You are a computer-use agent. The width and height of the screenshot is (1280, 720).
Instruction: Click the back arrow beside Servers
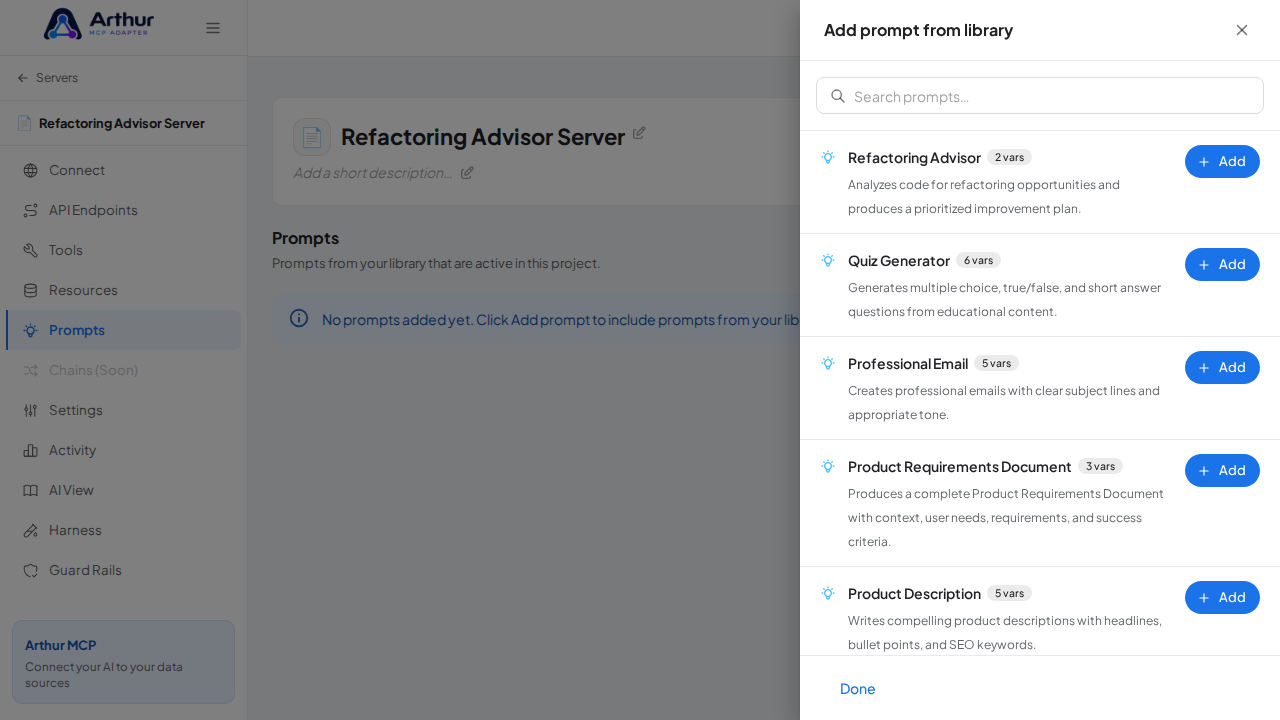tap(23, 78)
